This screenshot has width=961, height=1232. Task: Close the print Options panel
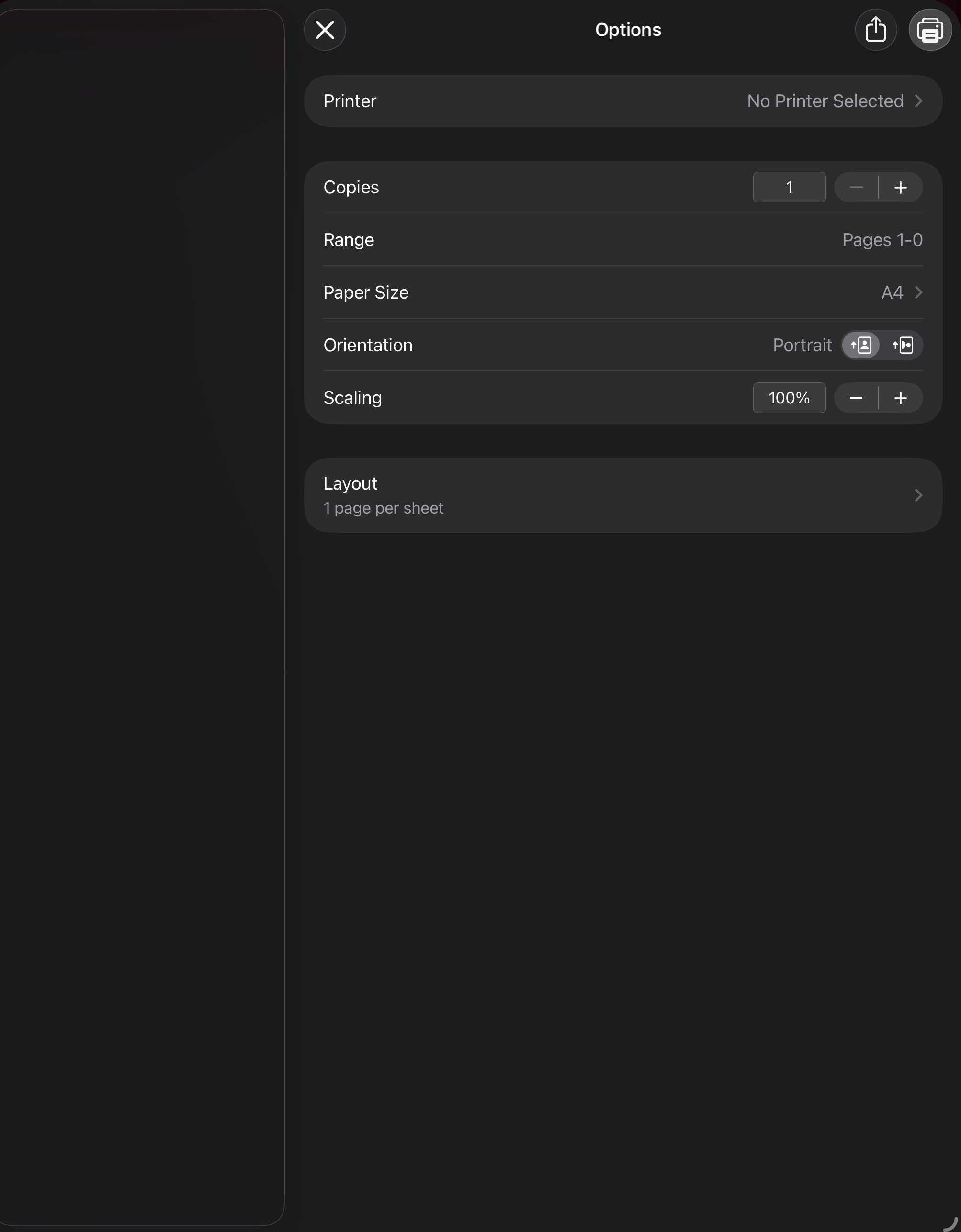tap(325, 30)
